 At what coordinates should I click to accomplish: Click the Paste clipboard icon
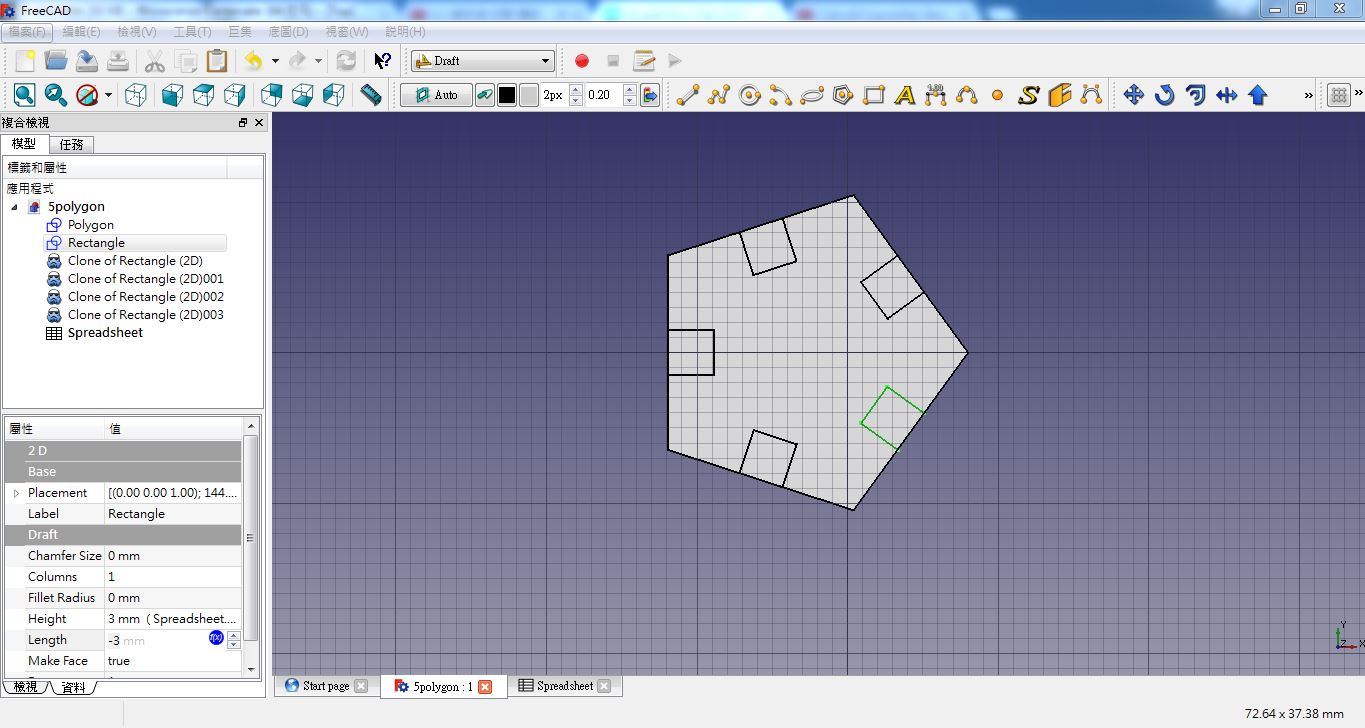point(217,61)
